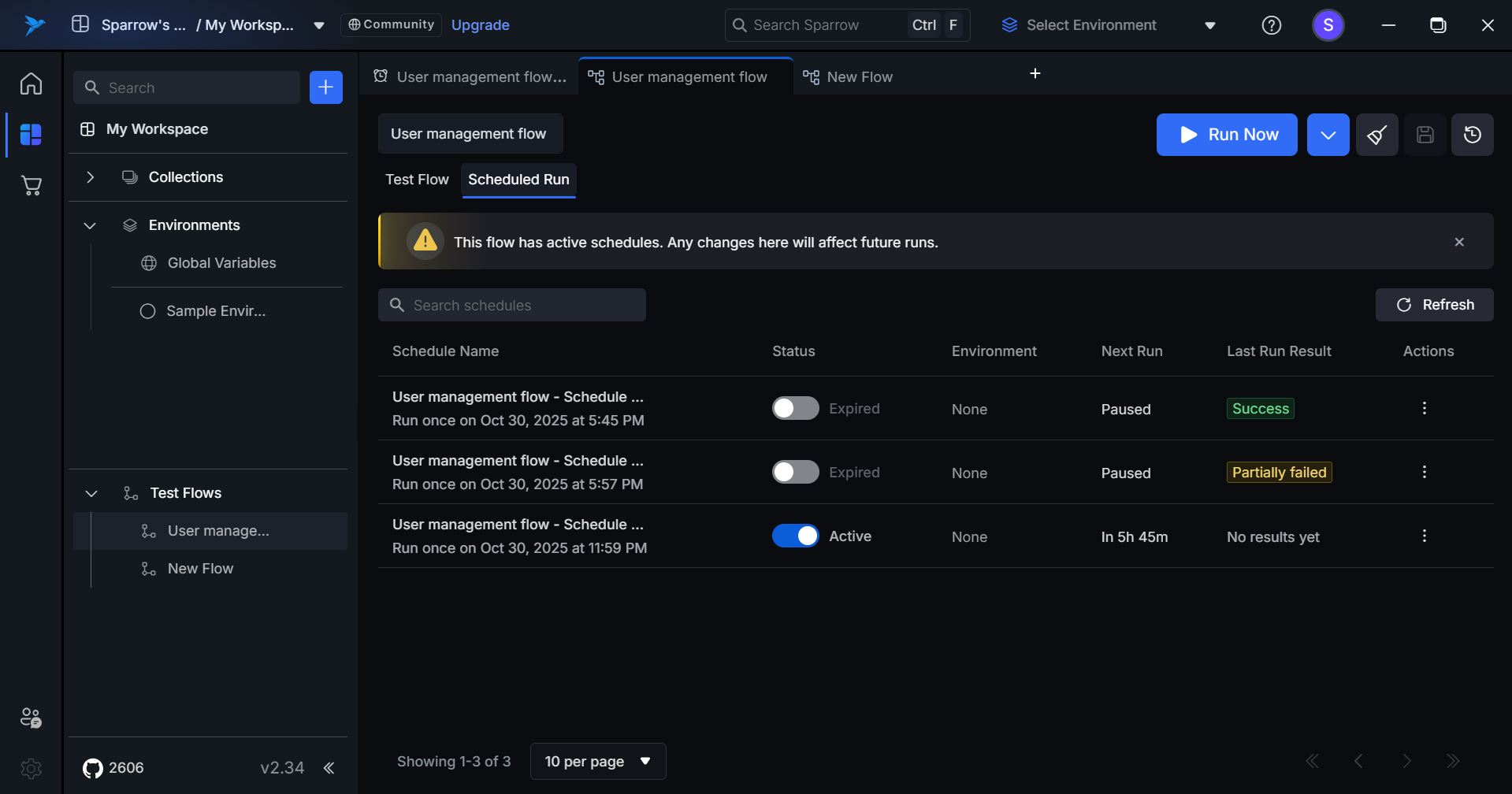Viewport: 1512px width, 794px height.
Task: Click the clear broom icon in toolbar
Action: [x=1376, y=135]
